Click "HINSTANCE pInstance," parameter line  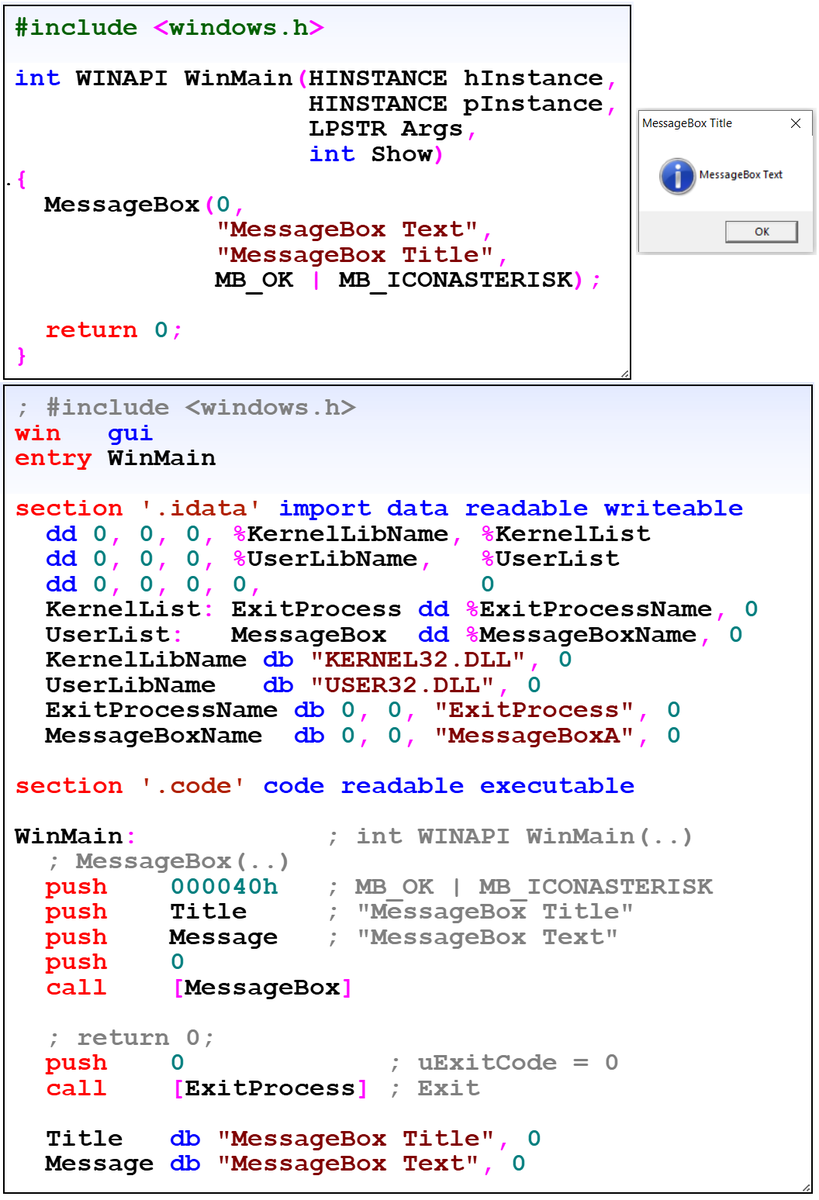click(x=463, y=104)
